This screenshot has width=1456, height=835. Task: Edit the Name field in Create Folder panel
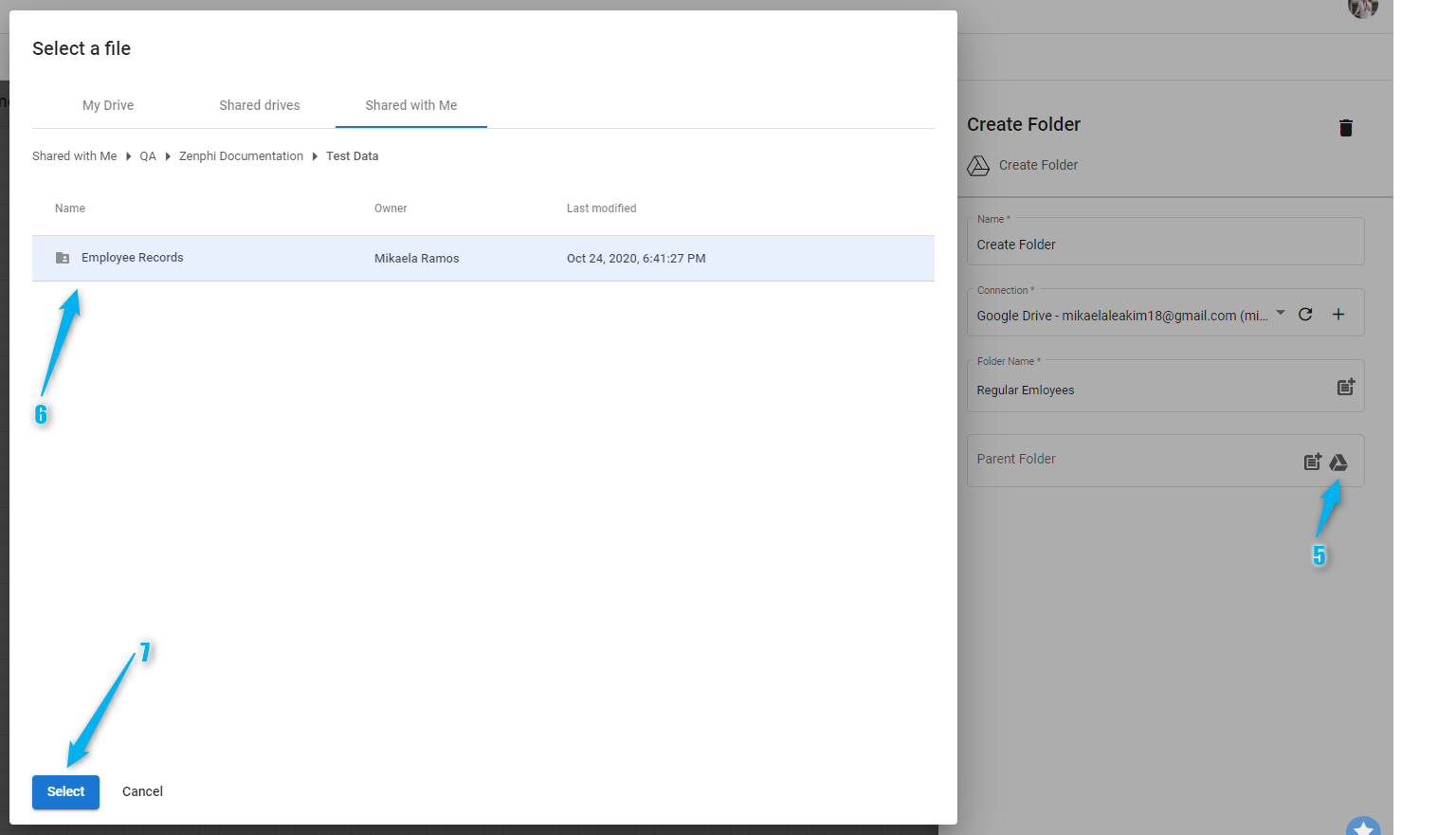pos(1165,244)
